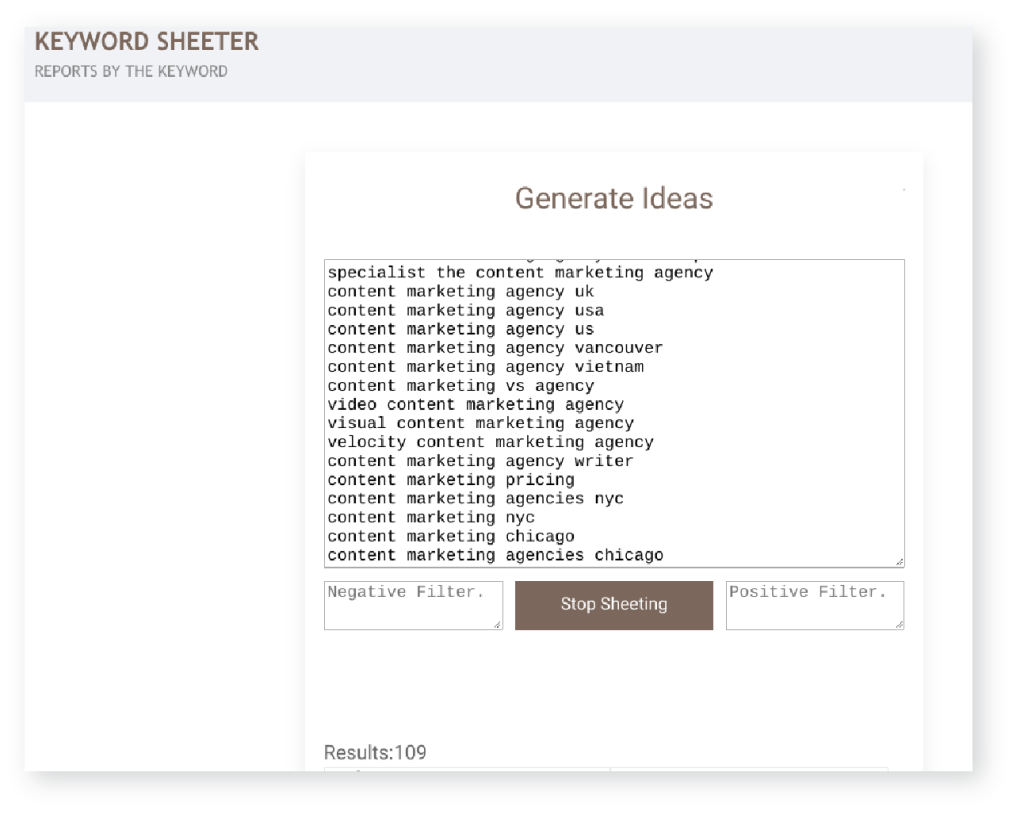Place cursor on 'content marketing agency uk' line

pyautogui.click(x=460, y=292)
